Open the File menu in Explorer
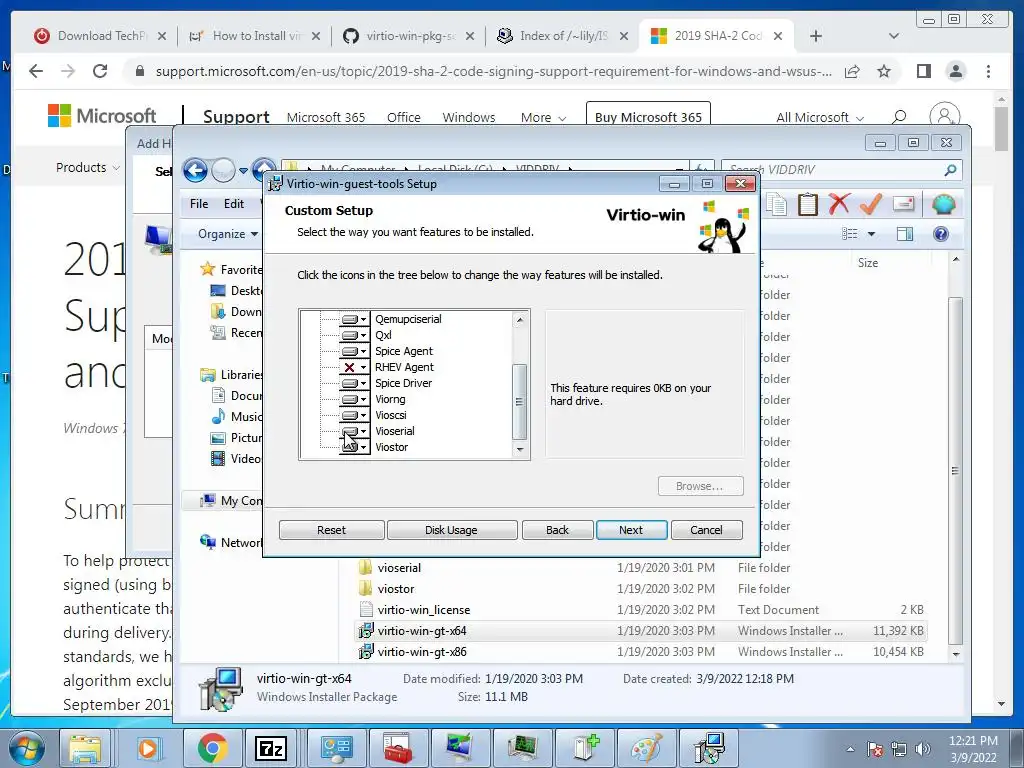 [199, 204]
